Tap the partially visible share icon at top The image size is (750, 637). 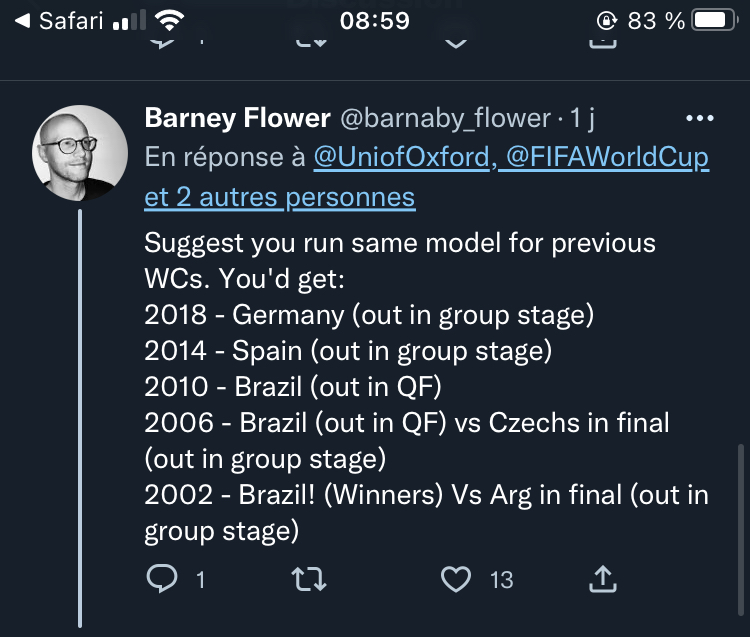point(603,43)
